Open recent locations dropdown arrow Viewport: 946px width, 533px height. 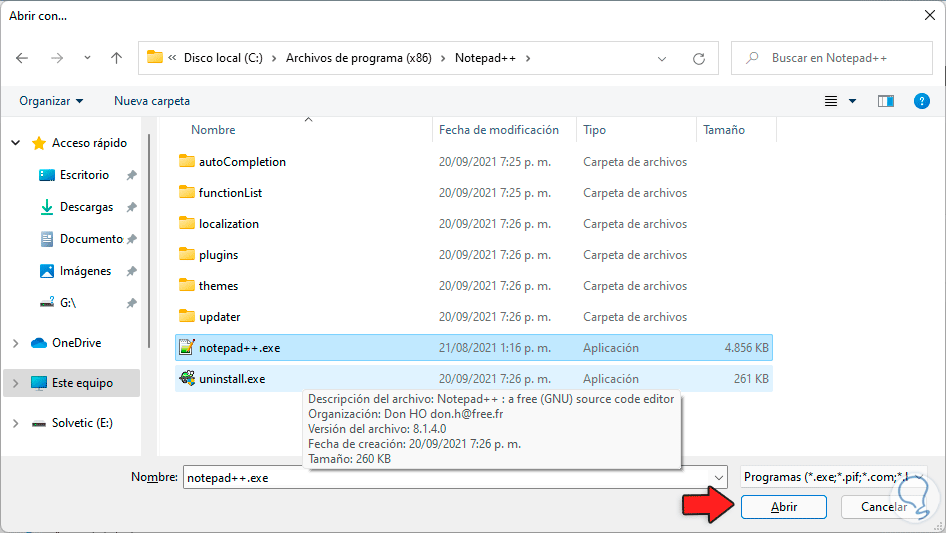[x=87, y=58]
